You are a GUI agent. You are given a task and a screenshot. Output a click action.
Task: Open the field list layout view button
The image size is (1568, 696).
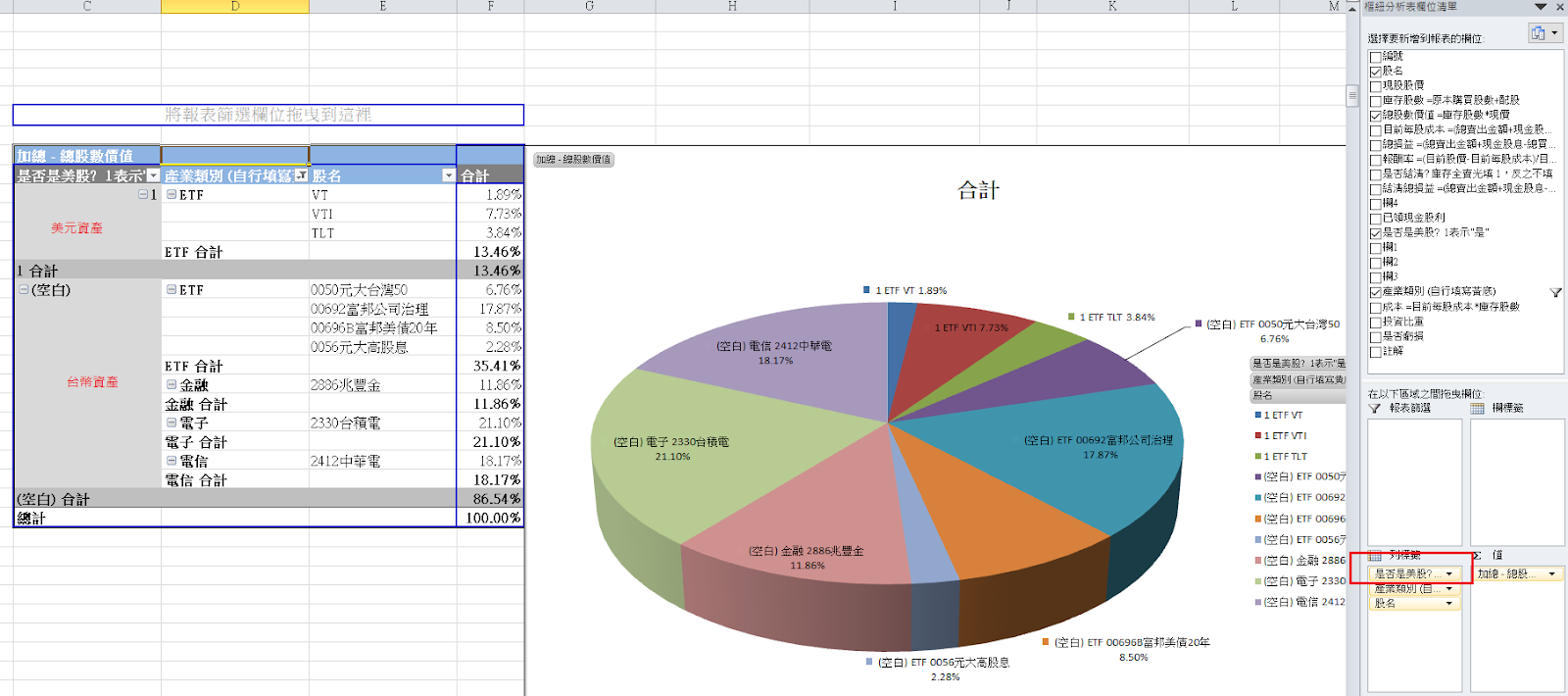(x=1544, y=33)
